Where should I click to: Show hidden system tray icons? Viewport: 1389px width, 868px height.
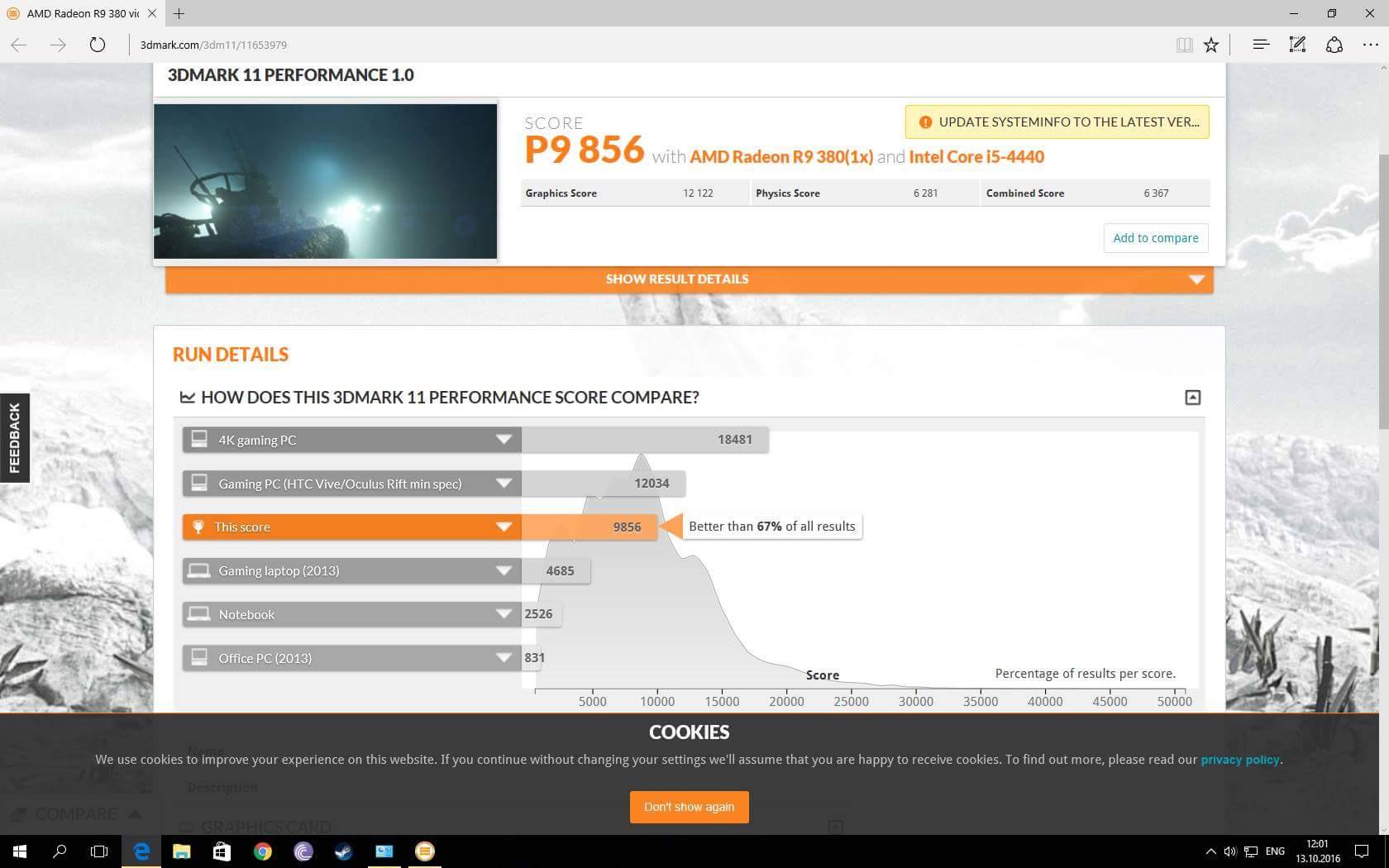1210,851
